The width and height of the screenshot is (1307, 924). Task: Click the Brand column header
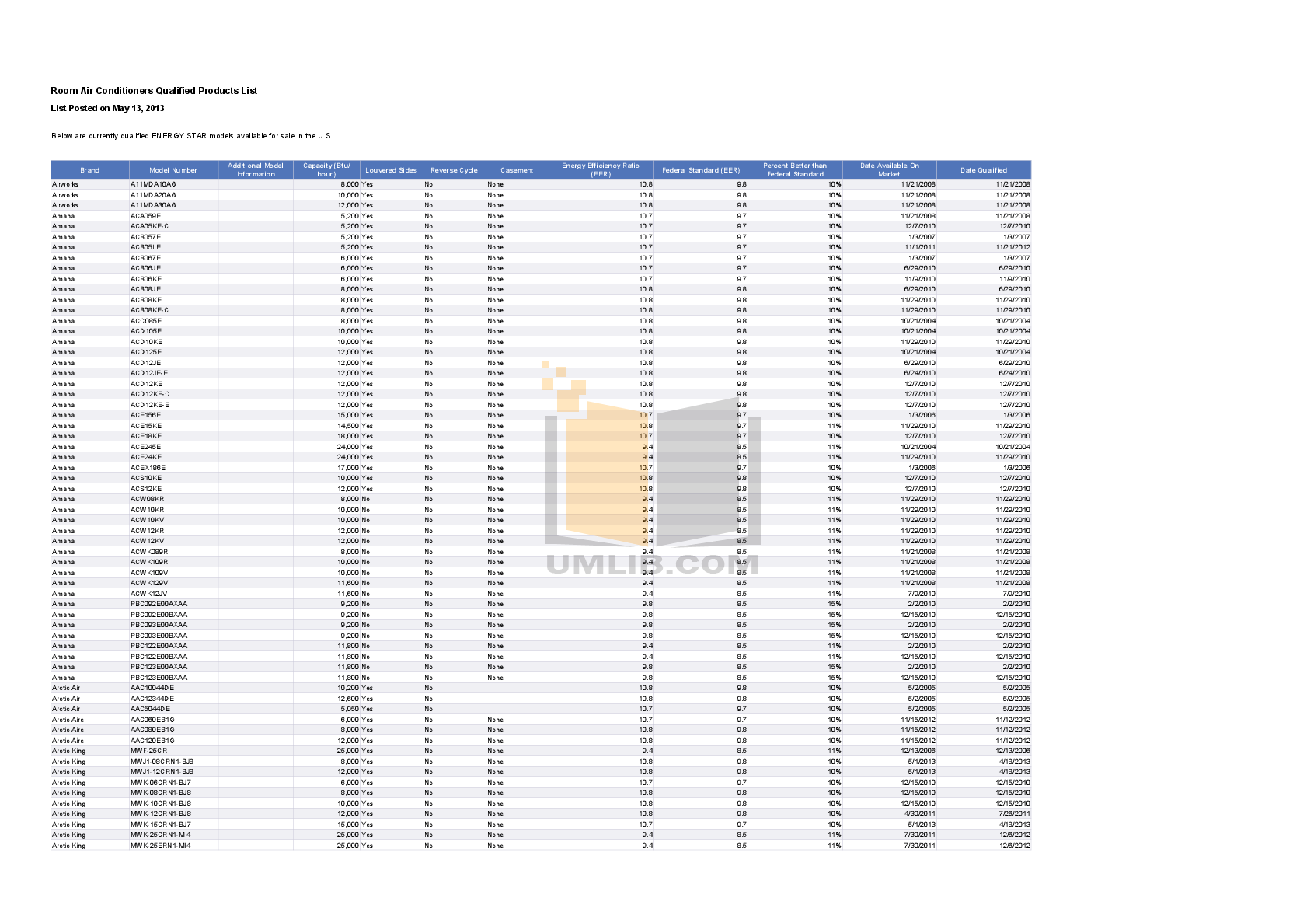90,170
